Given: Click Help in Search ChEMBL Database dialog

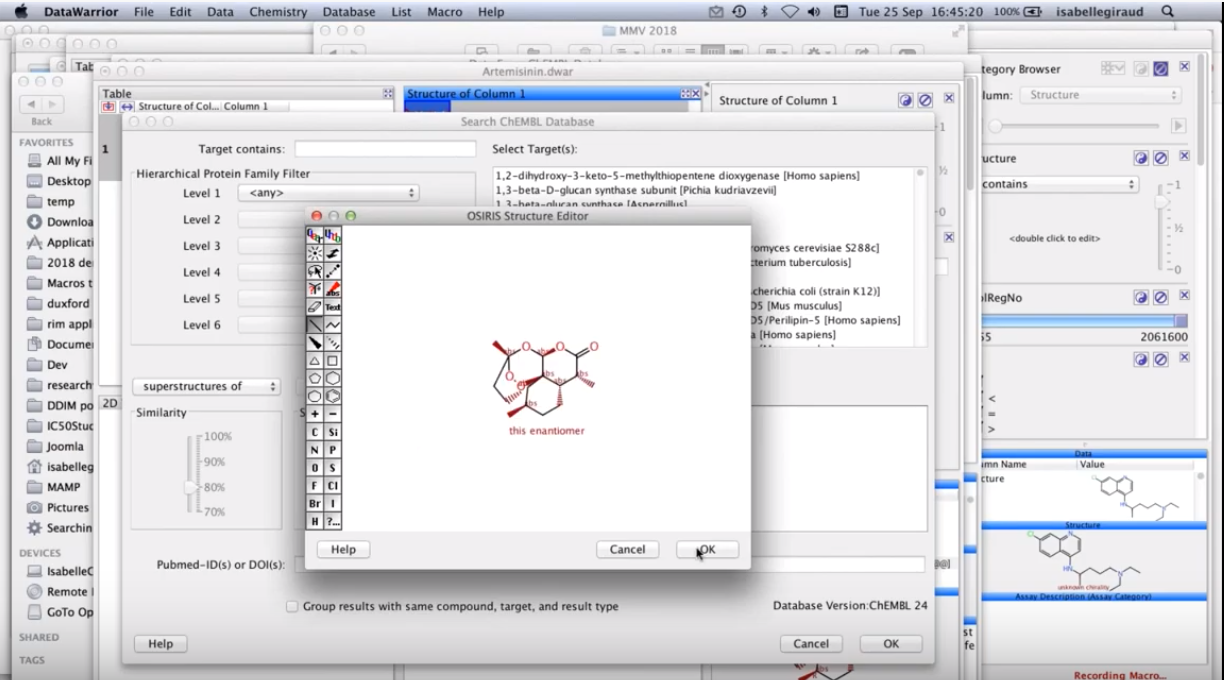Looking at the screenshot, I should [160, 644].
